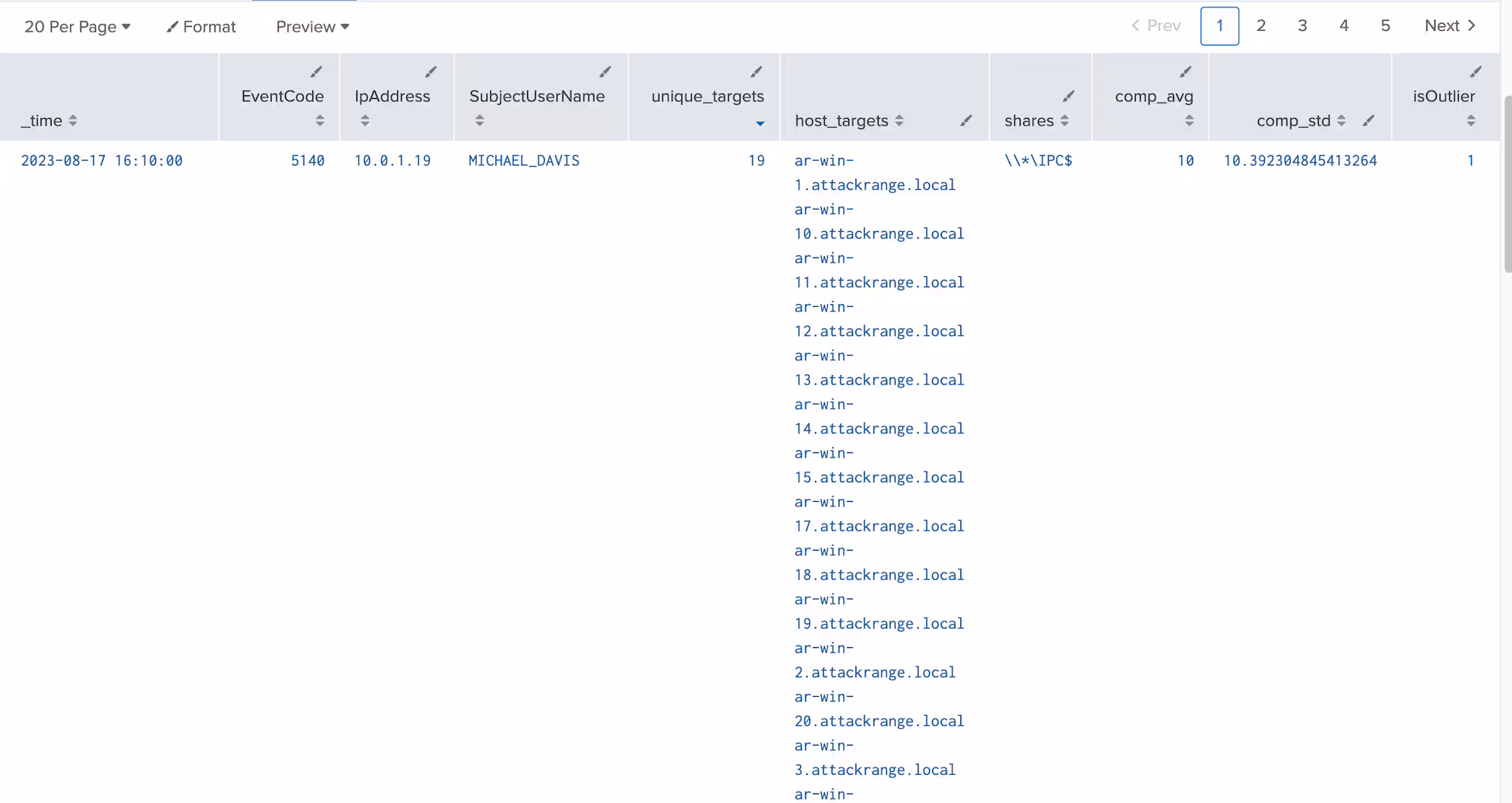The height and width of the screenshot is (803, 1512).
Task: Open the Format options menu
Action: click(202, 27)
